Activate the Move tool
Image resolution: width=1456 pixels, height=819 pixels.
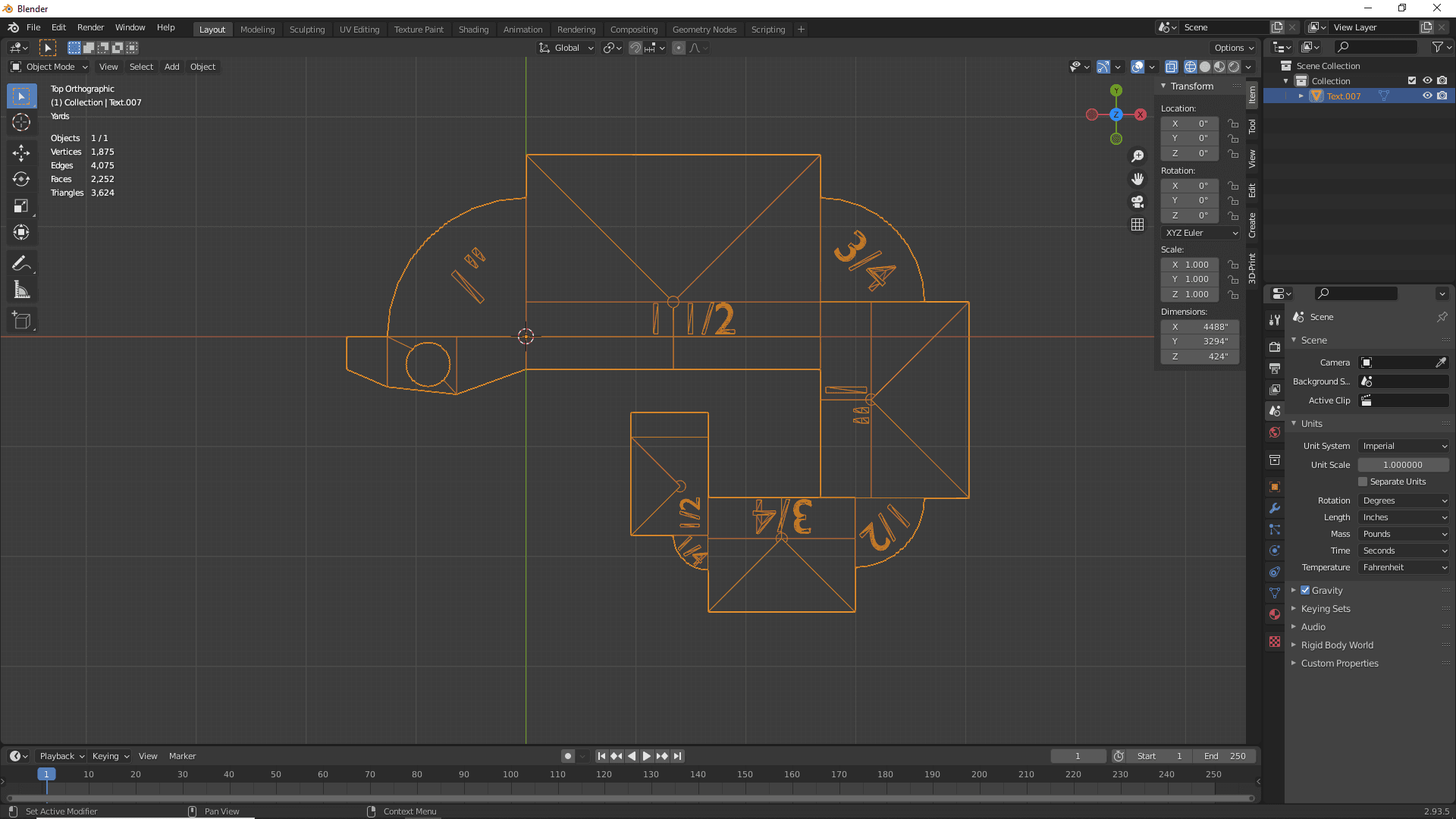21,152
